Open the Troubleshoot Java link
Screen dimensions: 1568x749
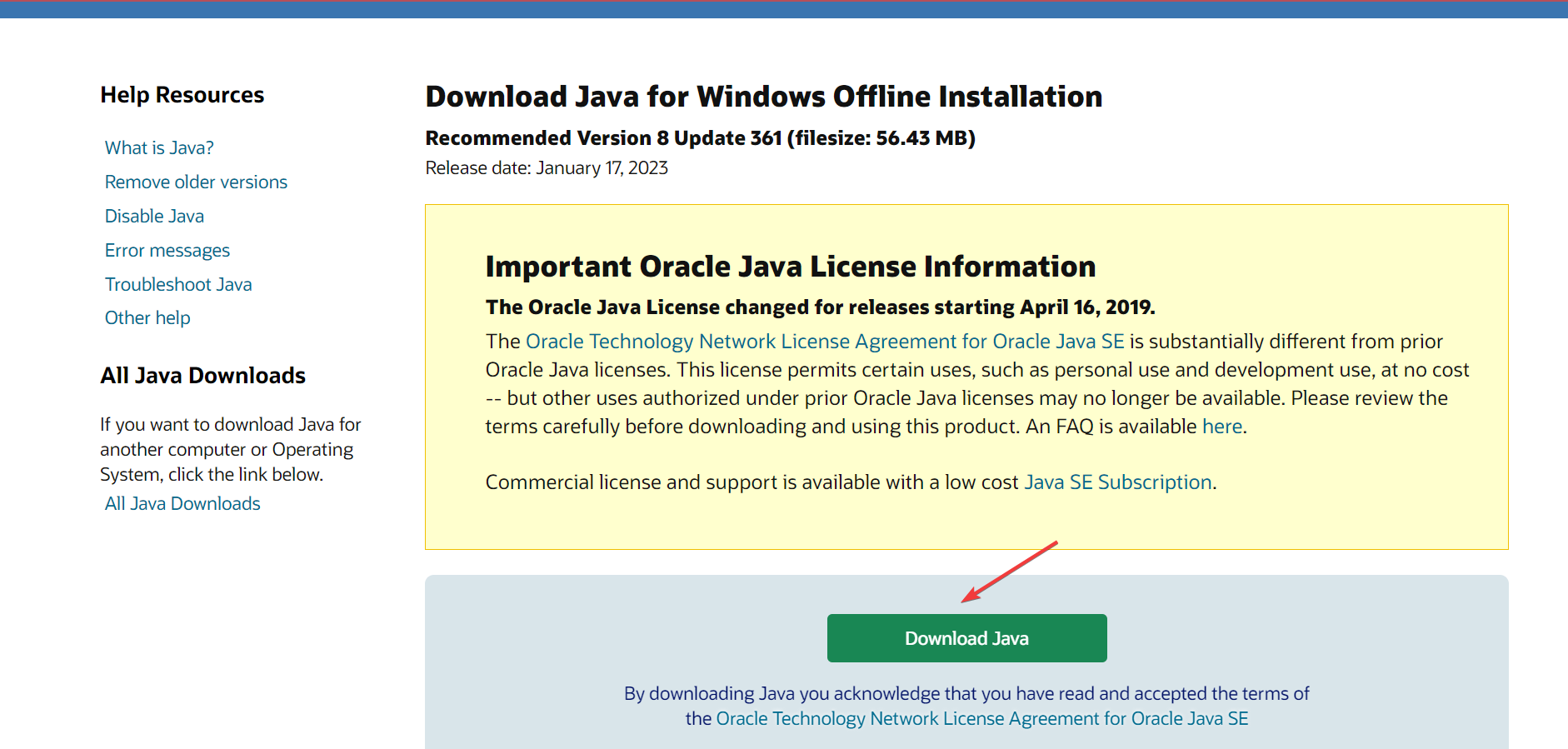coord(178,284)
